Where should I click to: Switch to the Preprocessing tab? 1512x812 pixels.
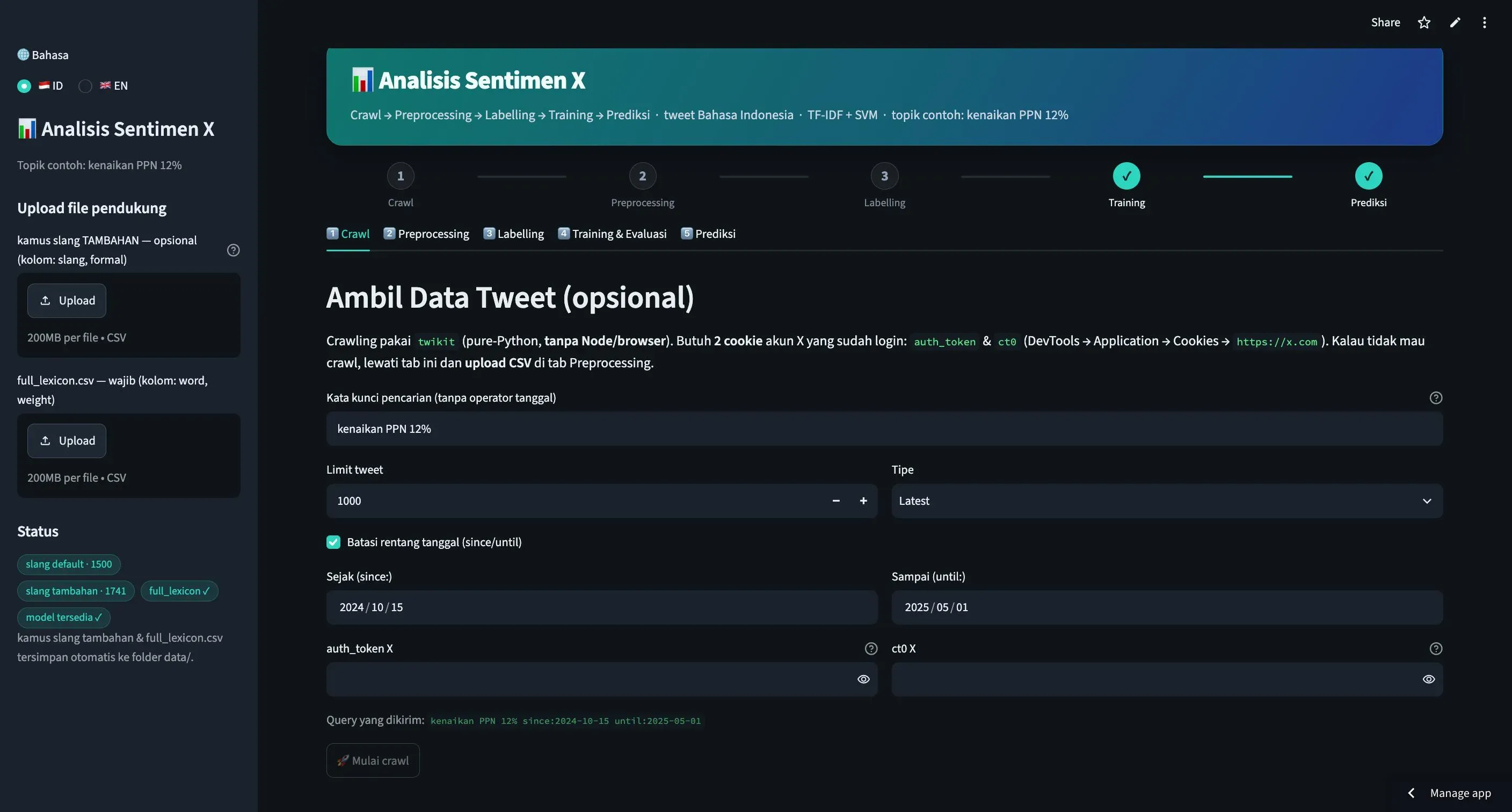tap(426, 234)
